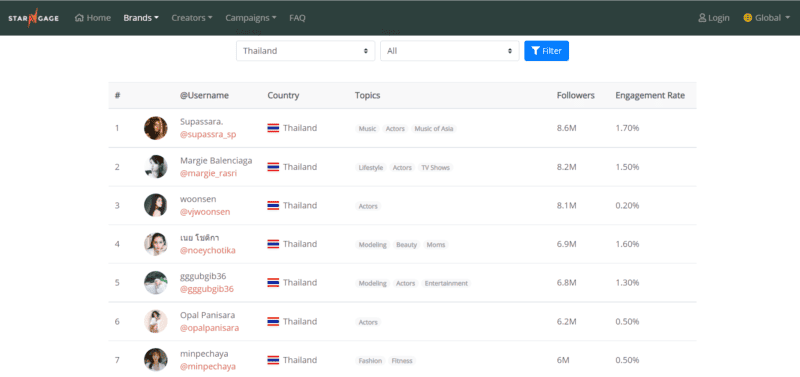This screenshot has width=800, height=377.
Task: Open woonsen's profile picture
Action: click(156, 205)
